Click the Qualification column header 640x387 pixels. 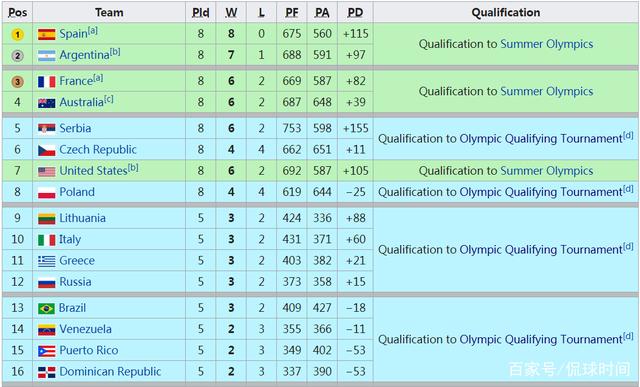coord(506,13)
